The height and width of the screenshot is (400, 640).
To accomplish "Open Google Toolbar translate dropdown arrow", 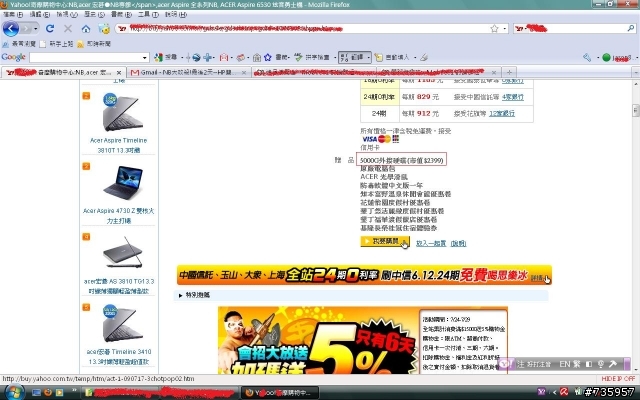I will point(368,58).
